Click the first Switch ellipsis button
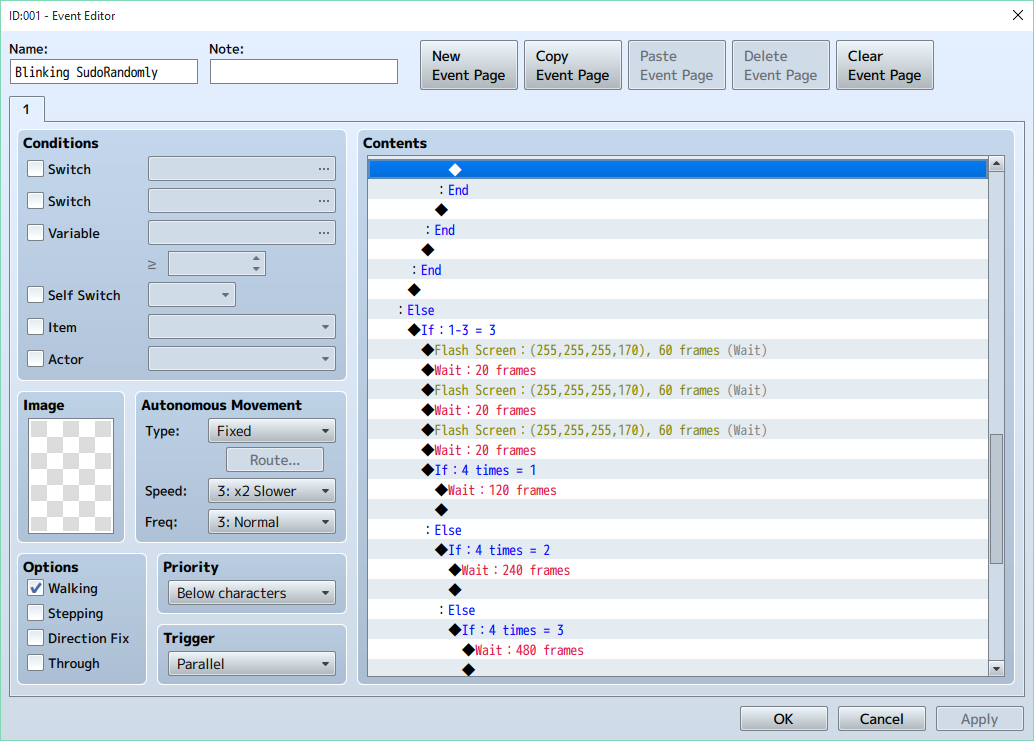Screen dimensions: 1034x741 (323, 170)
